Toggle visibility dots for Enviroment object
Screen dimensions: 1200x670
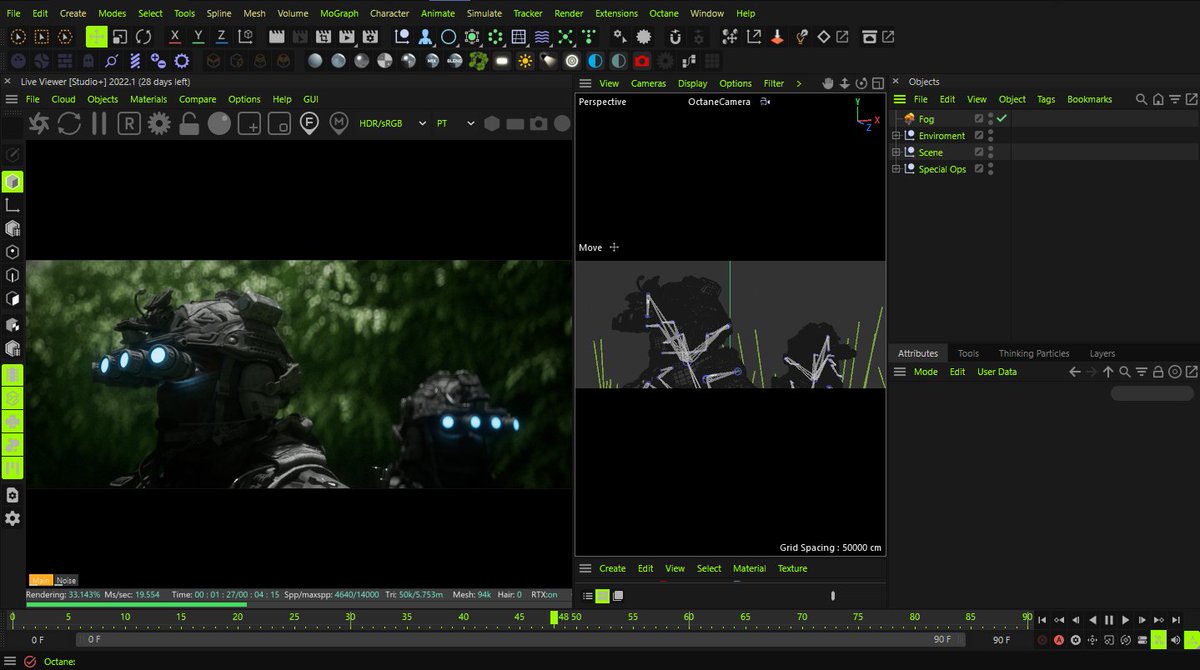pos(990,136)
